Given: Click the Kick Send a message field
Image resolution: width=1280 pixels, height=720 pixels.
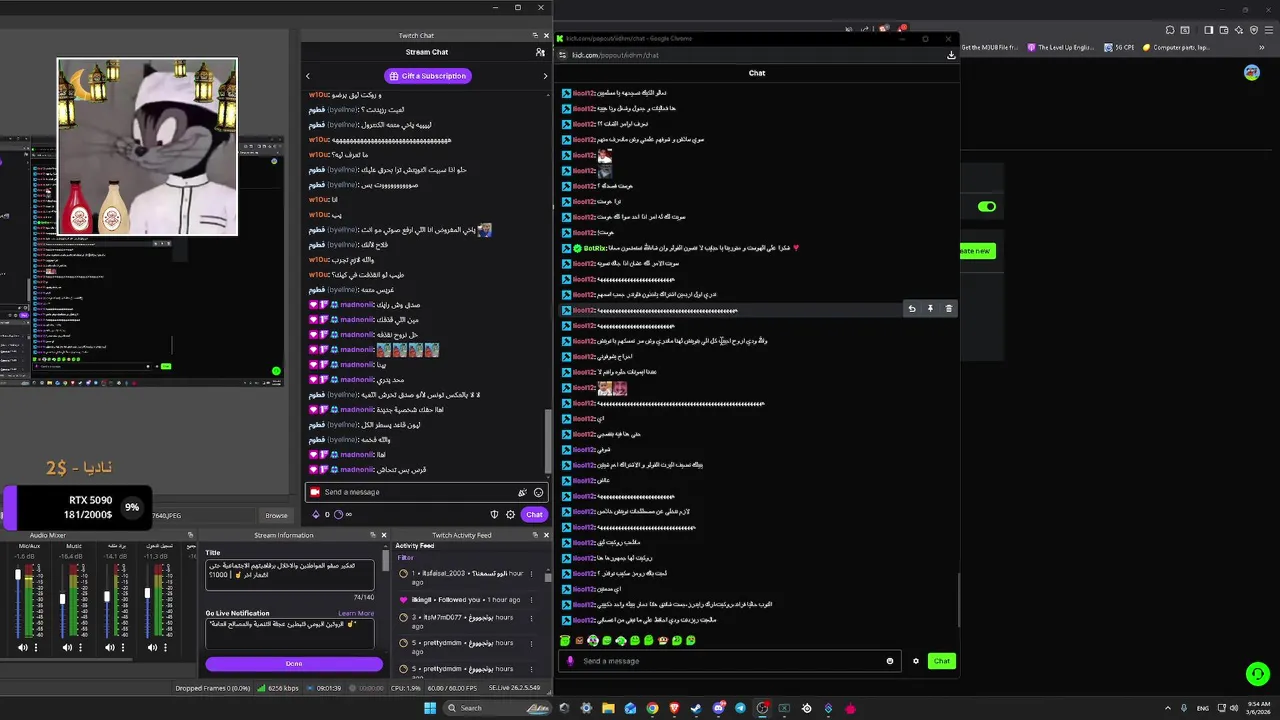Looking at the screenshot, I should click(730, 661).
